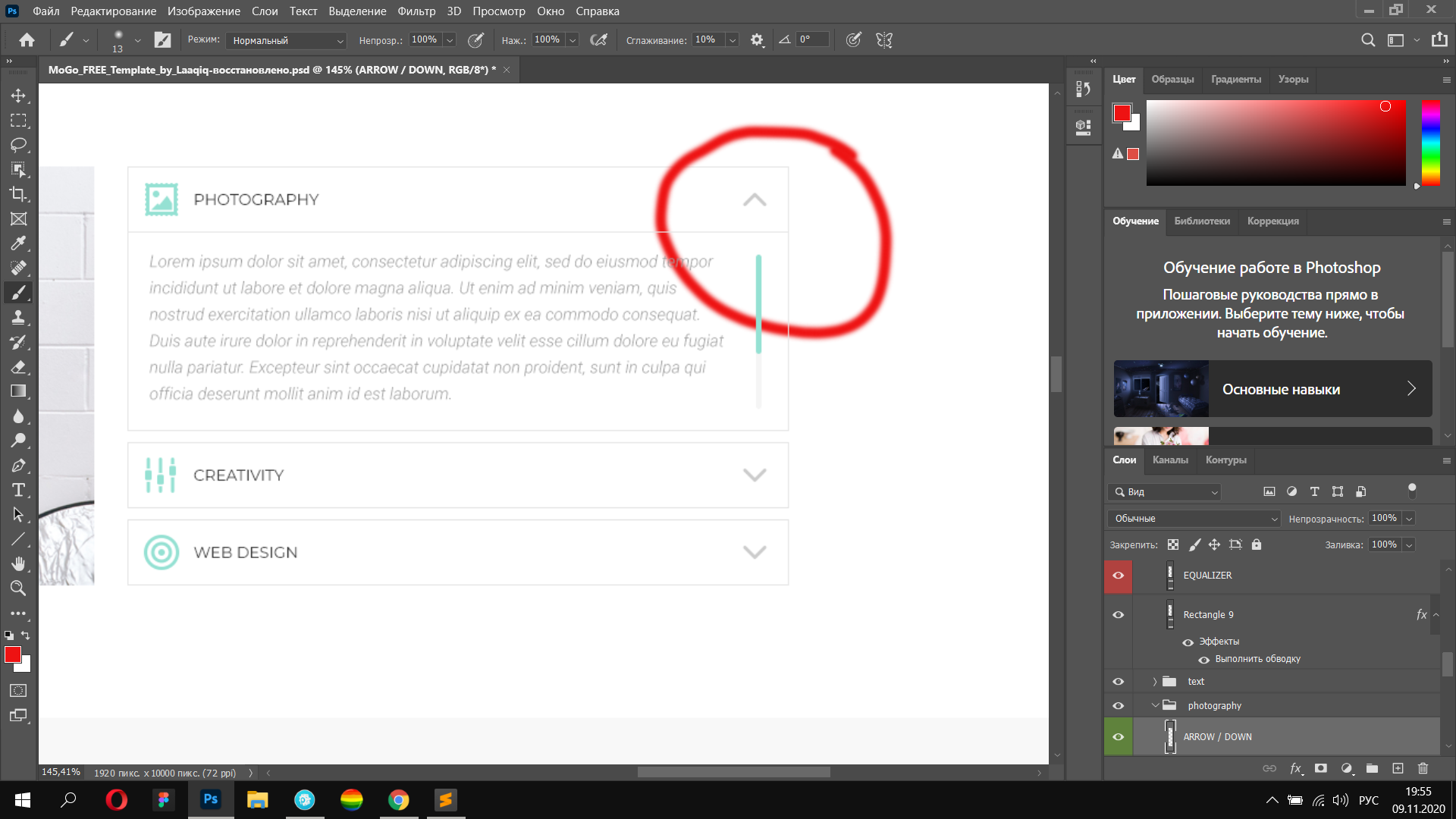Select the Blur tool
The width and height of the screenshot is (1456, 819).
click(x=18, y=416)
